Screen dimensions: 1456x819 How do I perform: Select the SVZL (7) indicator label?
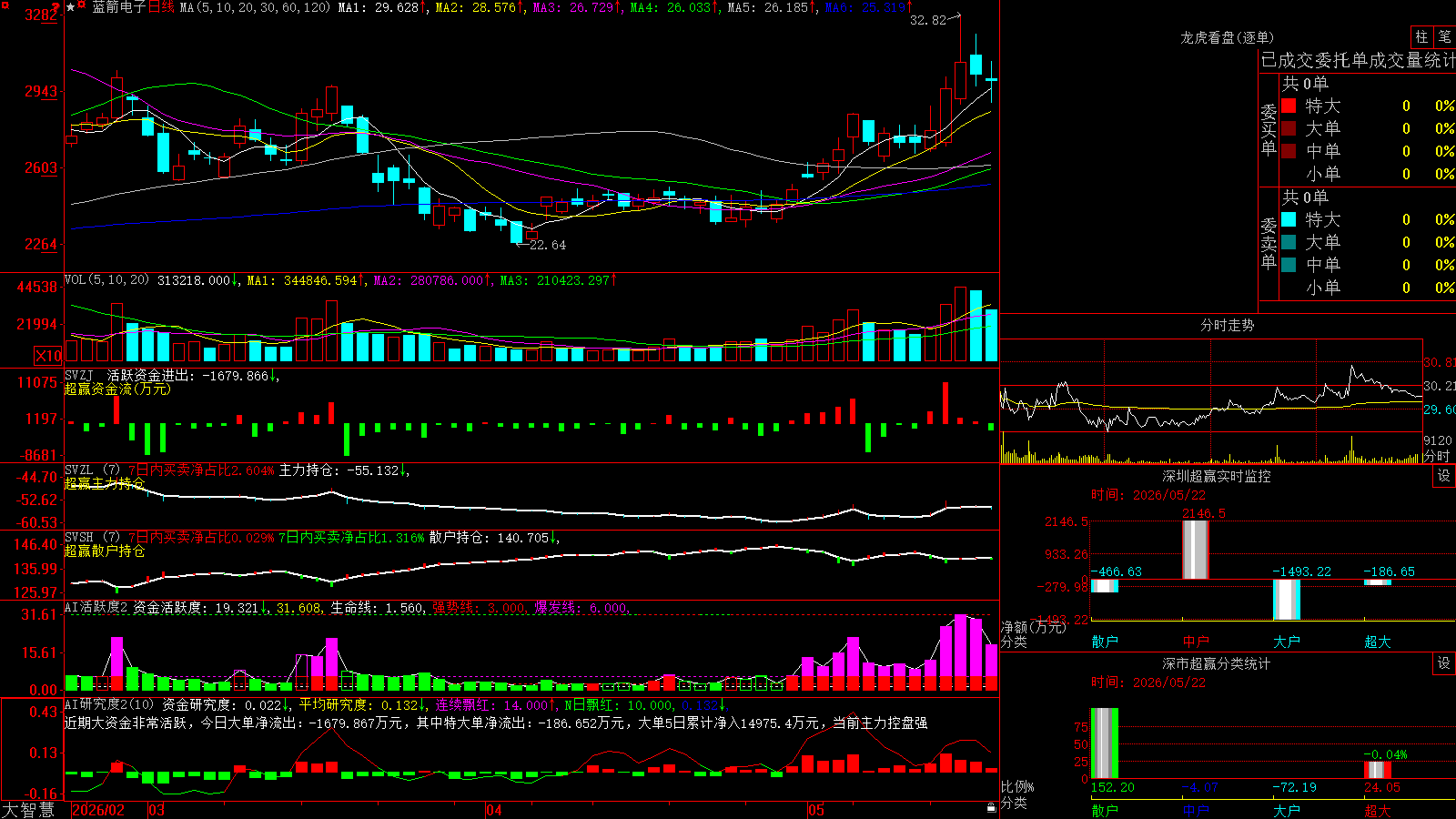(x=92, y=470)
